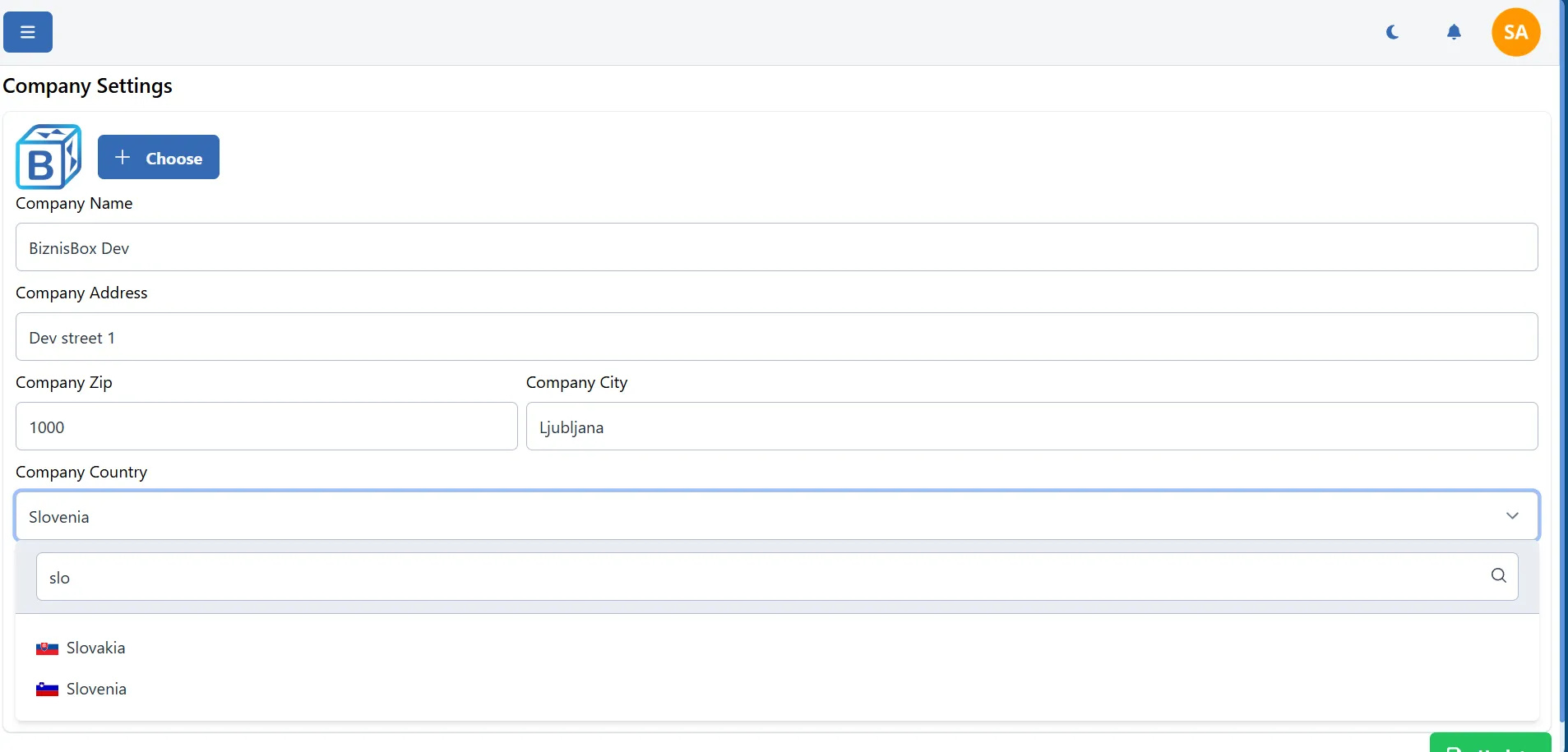The image size is (1568, 752).
Task: Open the SA user avatar menu
Action: pos(1515,32)
